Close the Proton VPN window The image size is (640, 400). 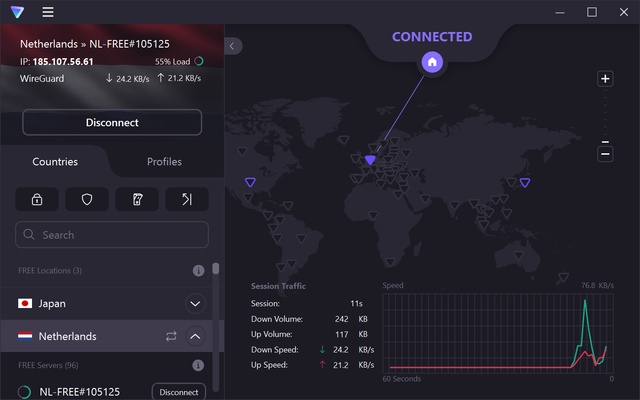coord(624,12)
